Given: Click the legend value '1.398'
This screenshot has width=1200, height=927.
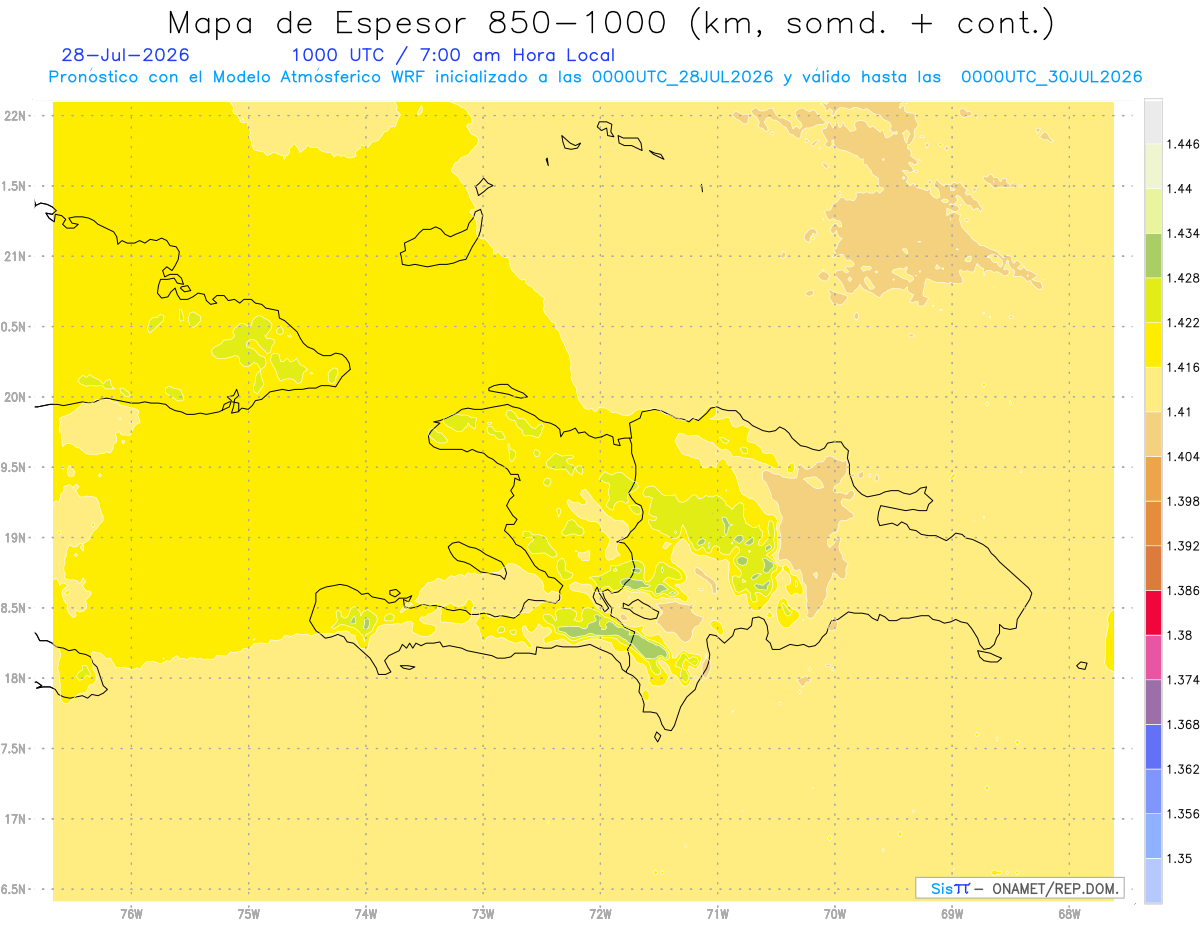Looking at the screenshot, I should (1183, 501).
